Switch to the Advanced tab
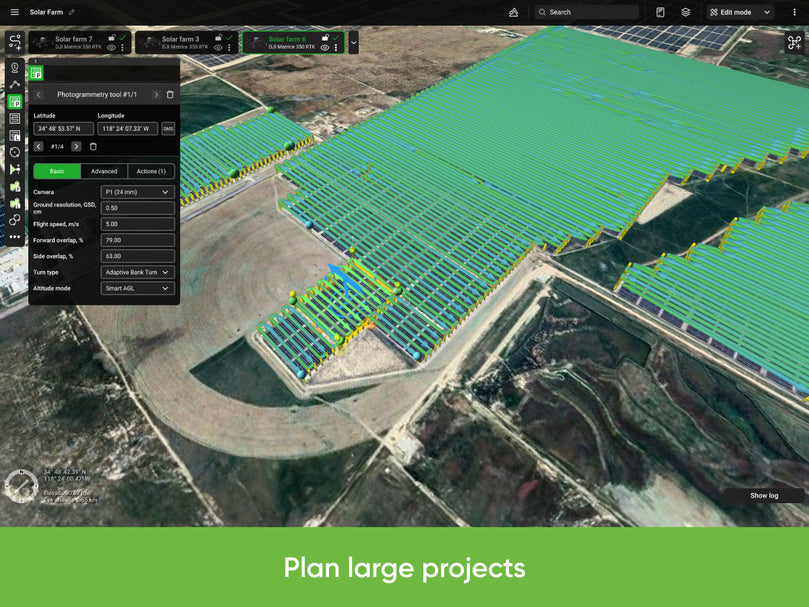Viewport: 809px width, 607px height. pos(104,171)
